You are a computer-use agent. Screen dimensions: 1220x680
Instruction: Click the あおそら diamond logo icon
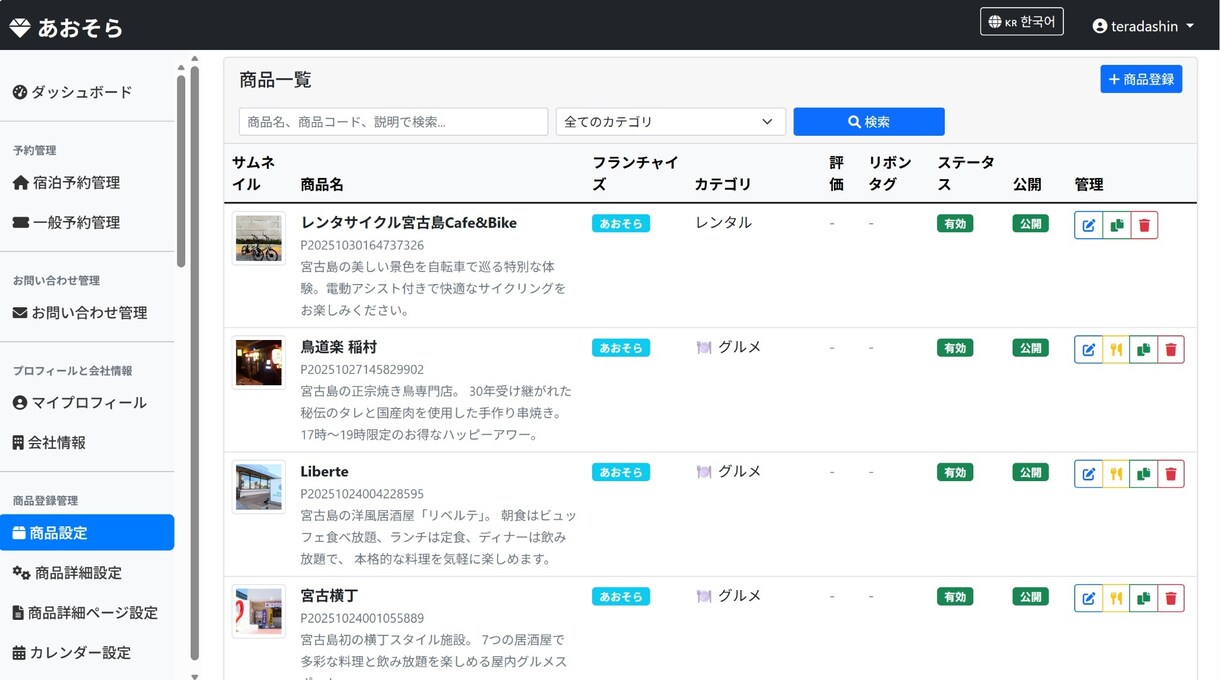click(x=20, y=27)
